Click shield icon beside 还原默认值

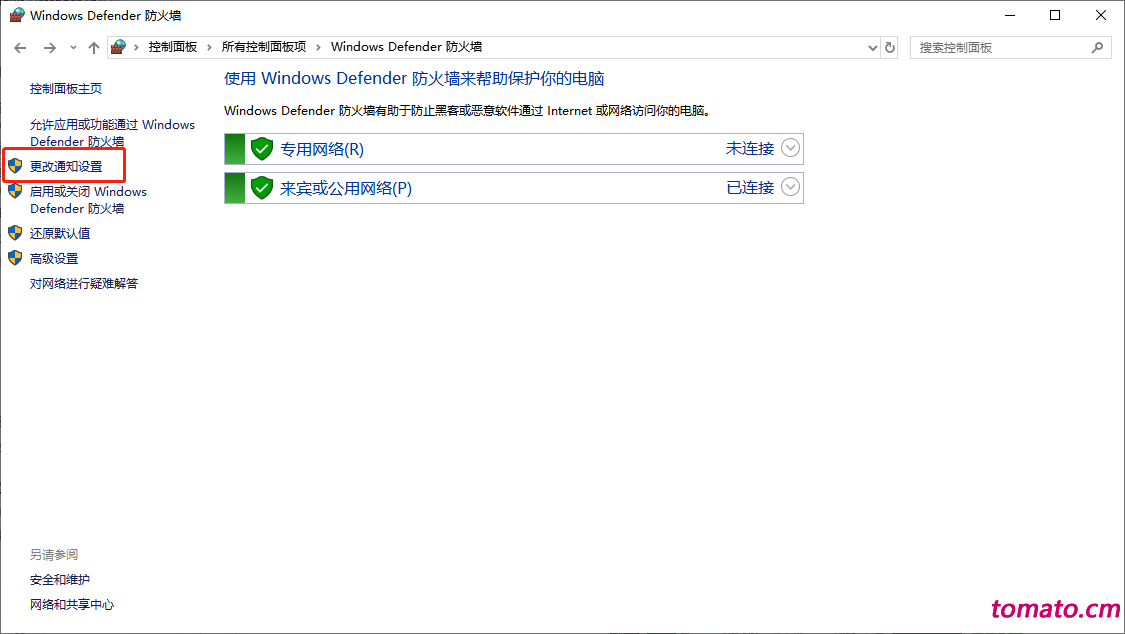pos(15,233)
